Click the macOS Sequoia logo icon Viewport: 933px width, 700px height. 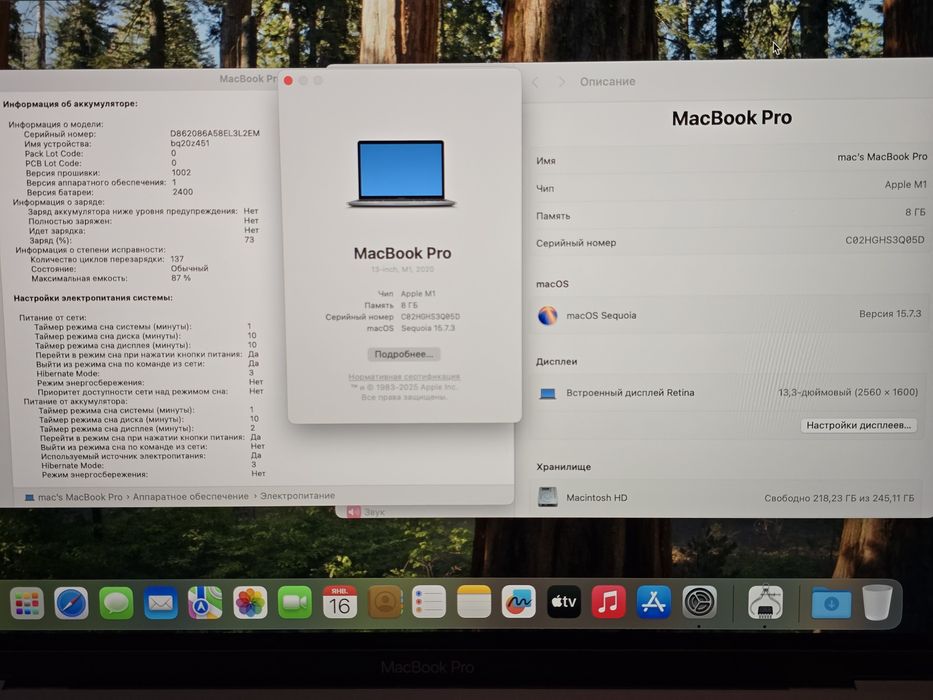tap(547, 315)
